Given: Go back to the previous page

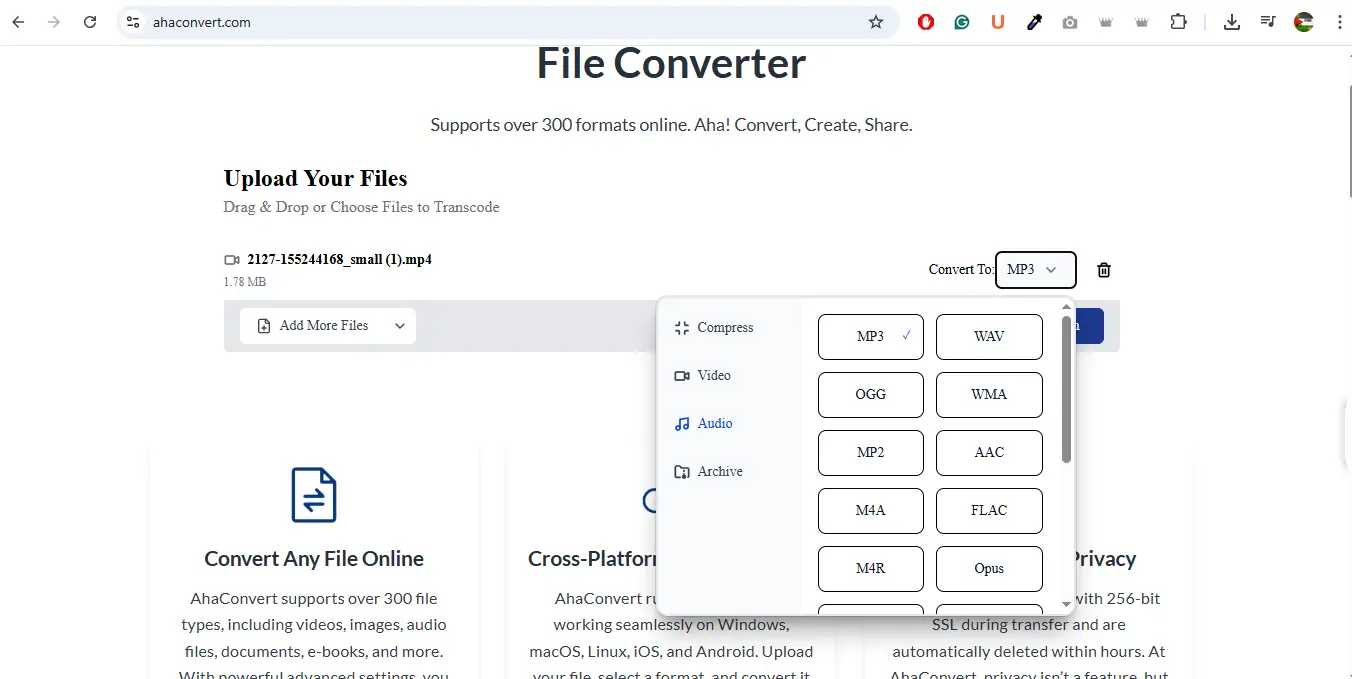Looking at the screenshot, I should tap(18, 22).
